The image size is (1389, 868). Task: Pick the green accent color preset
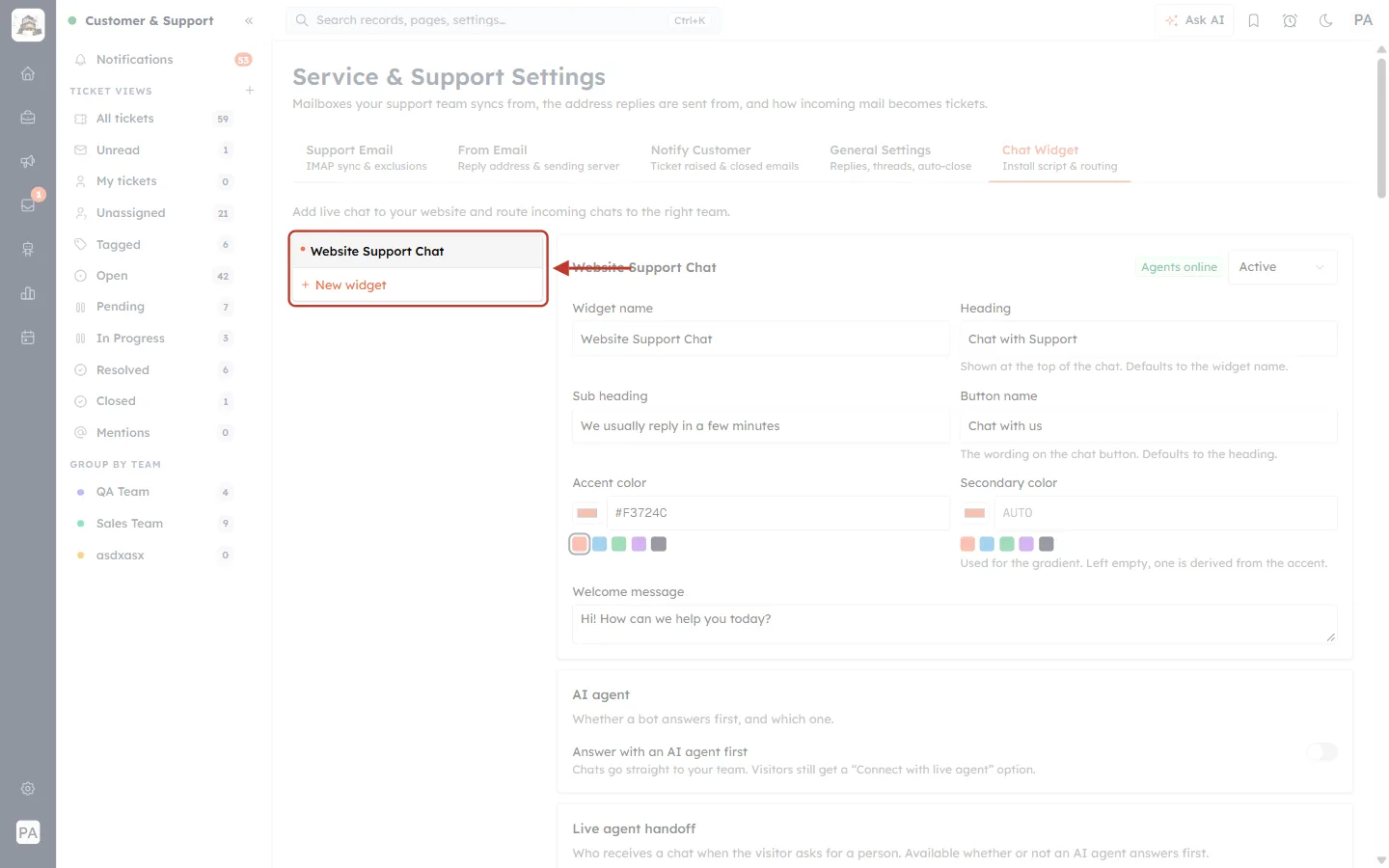619,544
